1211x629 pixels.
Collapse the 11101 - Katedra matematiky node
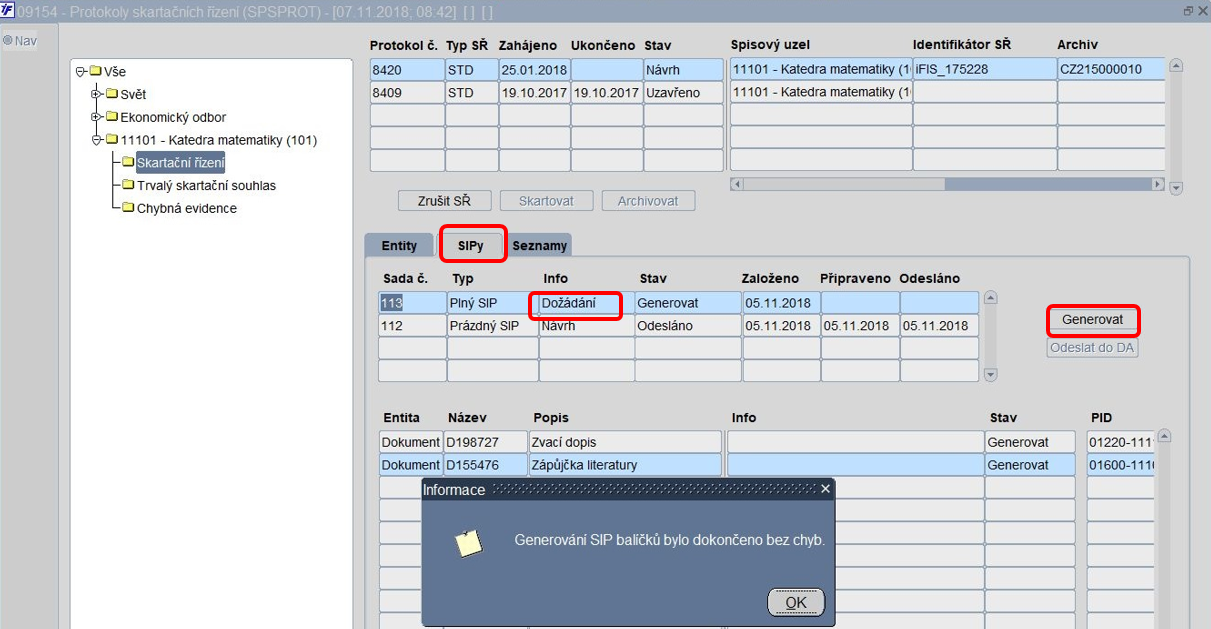(x=97, y=140)
